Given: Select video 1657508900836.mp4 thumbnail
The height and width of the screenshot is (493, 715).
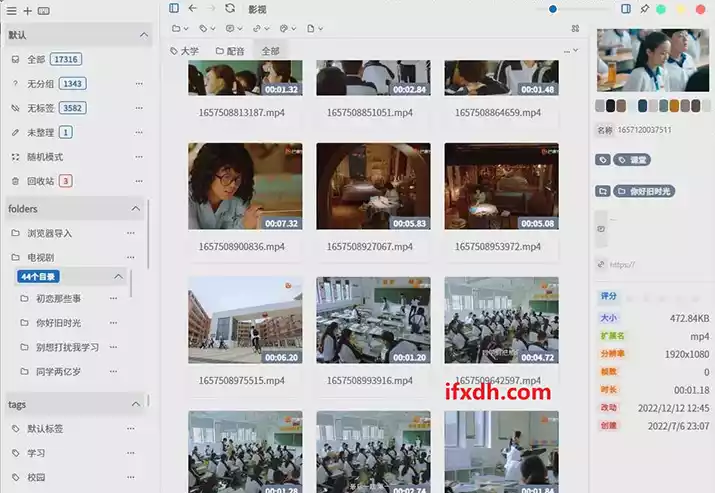Looking at the screenshot, I should pyautogui.click(x=245, y=186).
